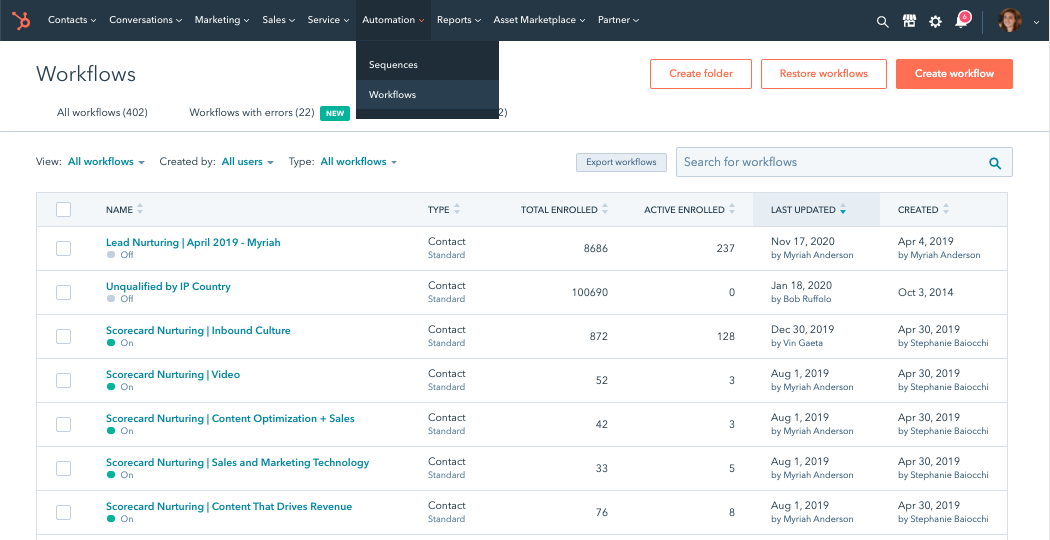This screenshot has width=1050, height=540.
Task: Open the Marketplace storefront icon
Action: tap(909, 21)
